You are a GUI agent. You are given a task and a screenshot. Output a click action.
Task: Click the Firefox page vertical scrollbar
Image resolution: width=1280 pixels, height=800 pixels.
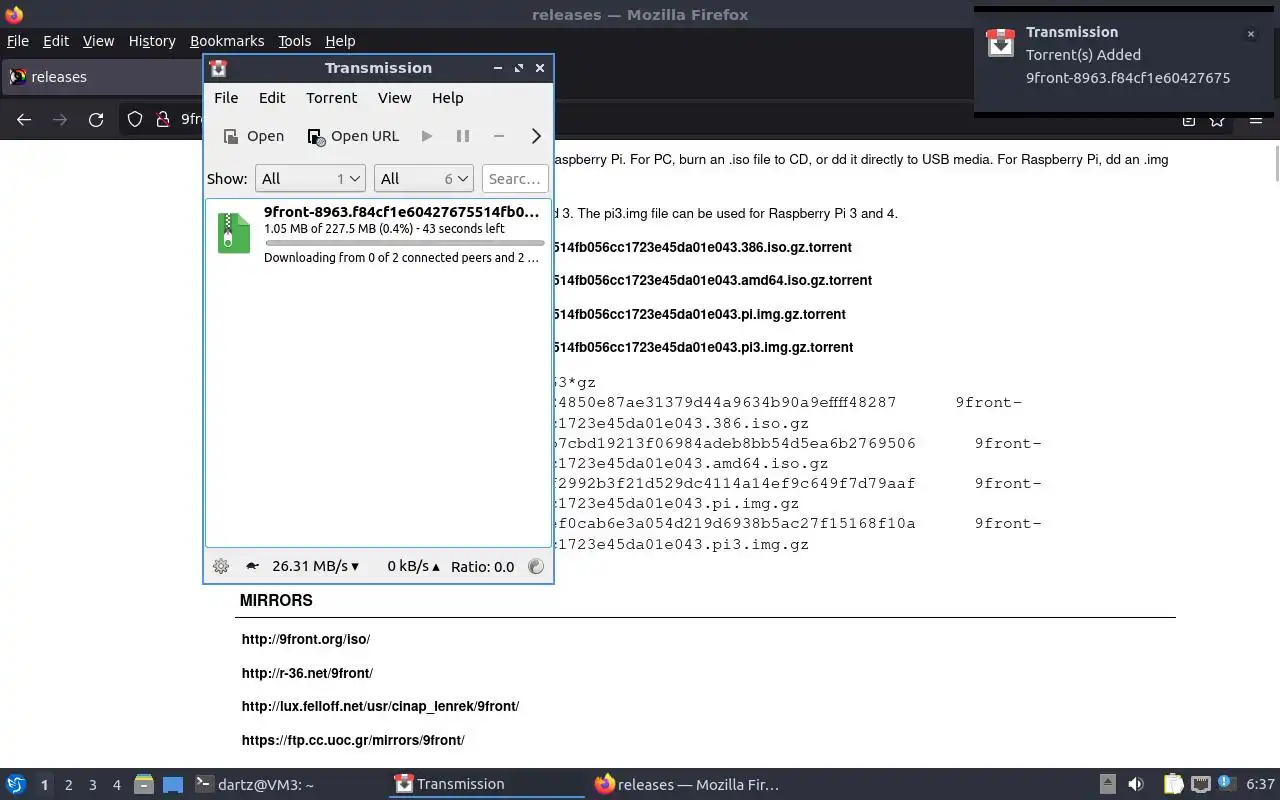(x=1276, y=163)
